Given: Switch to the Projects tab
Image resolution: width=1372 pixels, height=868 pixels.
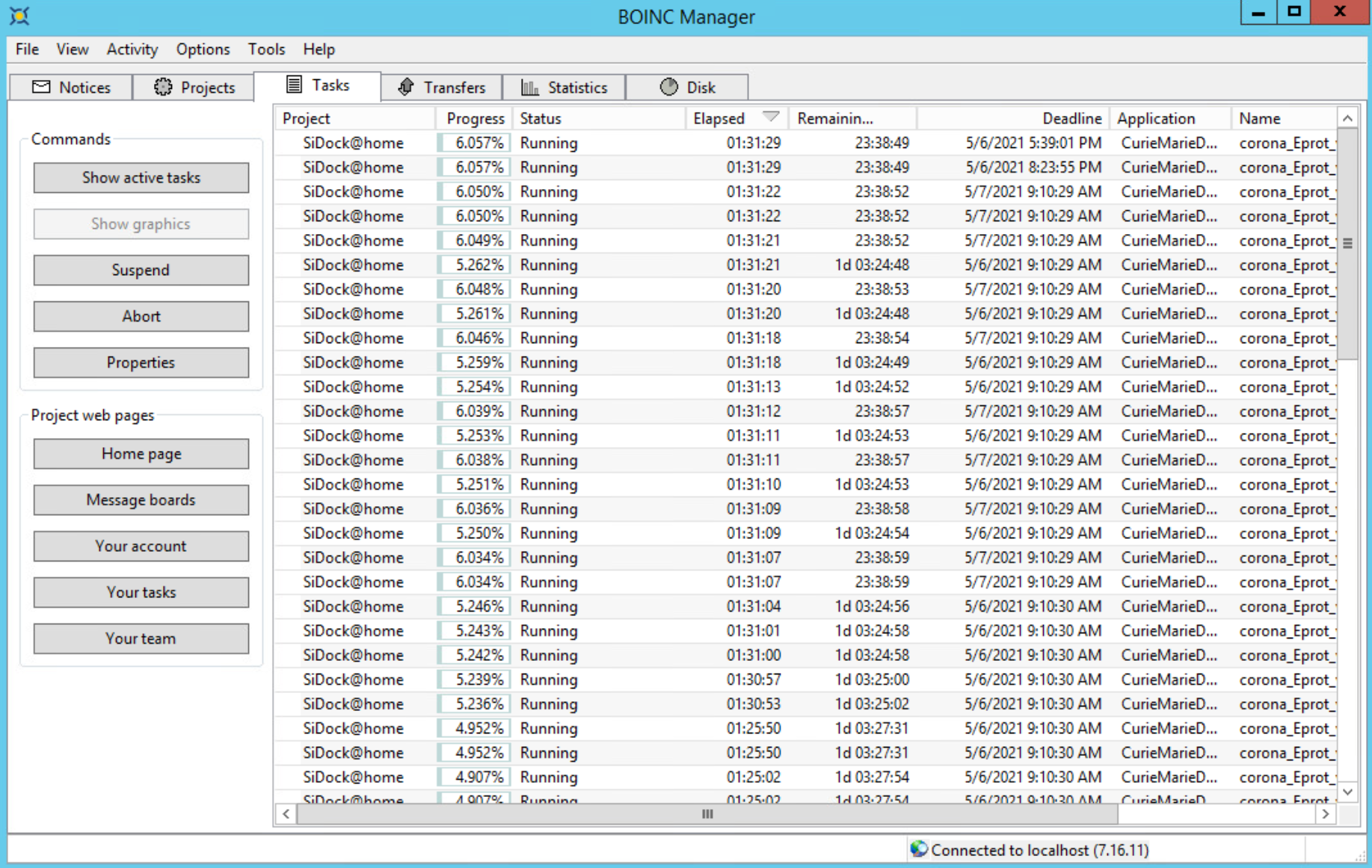Looking at the screenshot, I should pyautogui.click(x=194, y=87).
